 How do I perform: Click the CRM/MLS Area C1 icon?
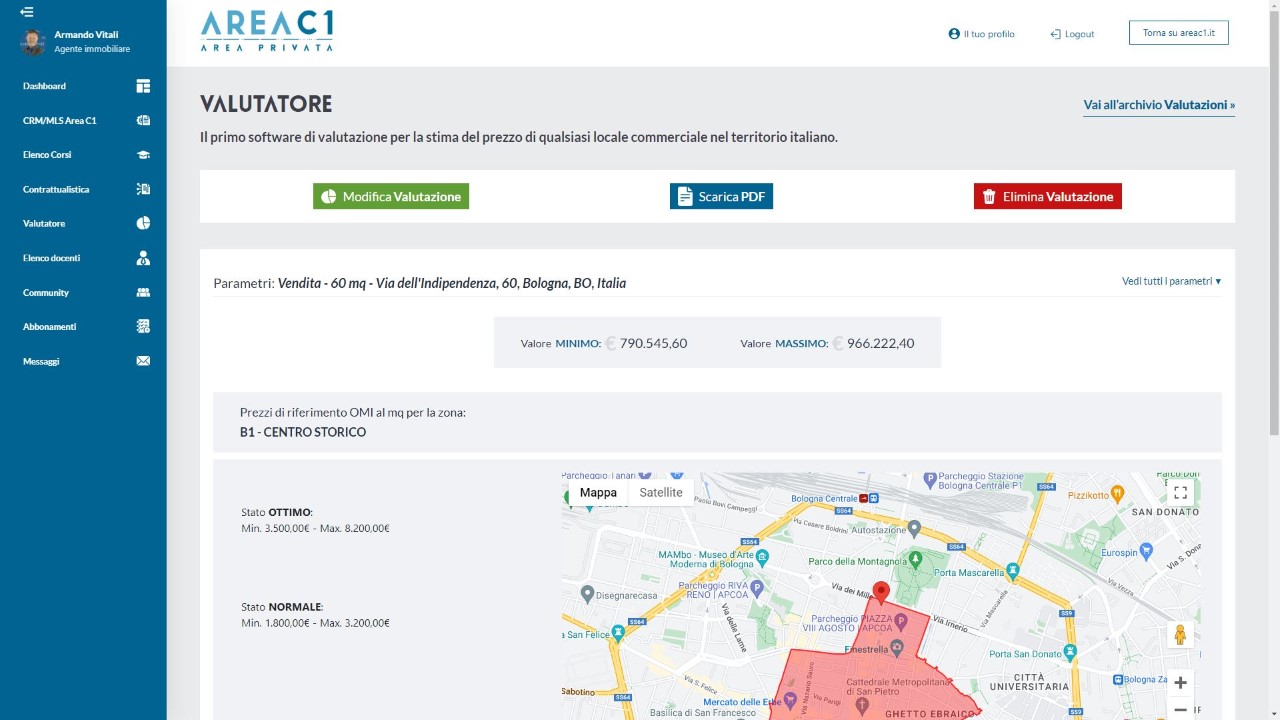point(143,120)
